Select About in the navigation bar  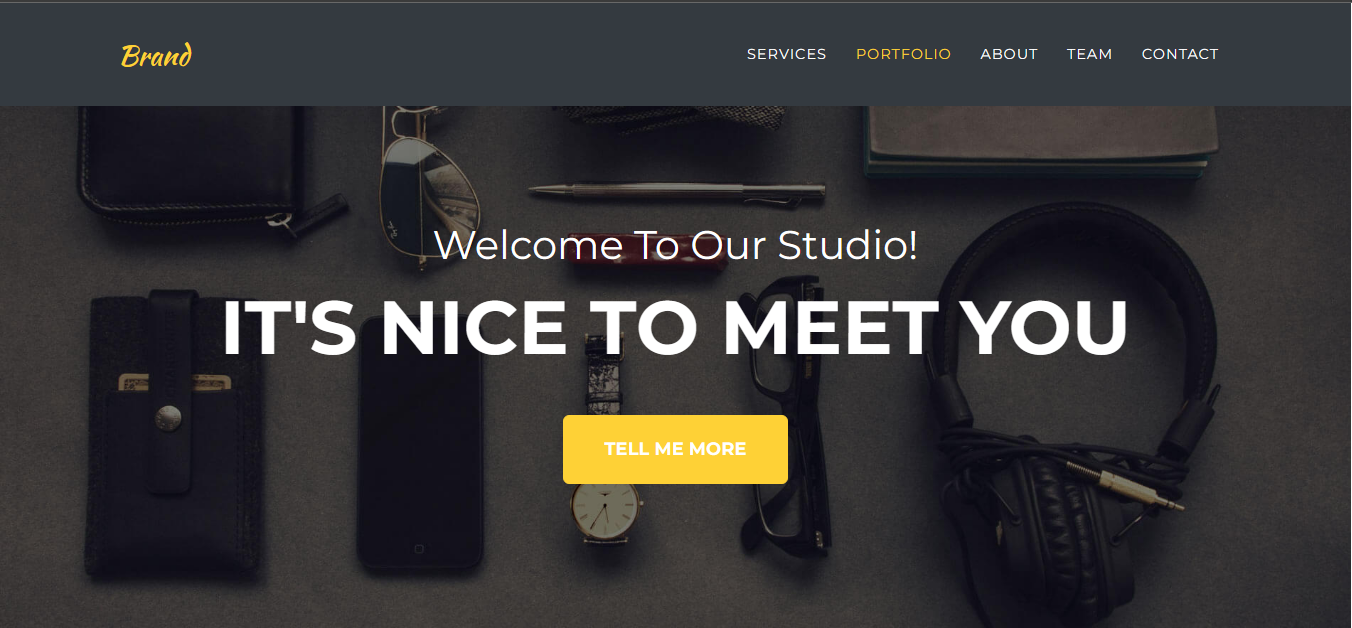(1009, 54)
